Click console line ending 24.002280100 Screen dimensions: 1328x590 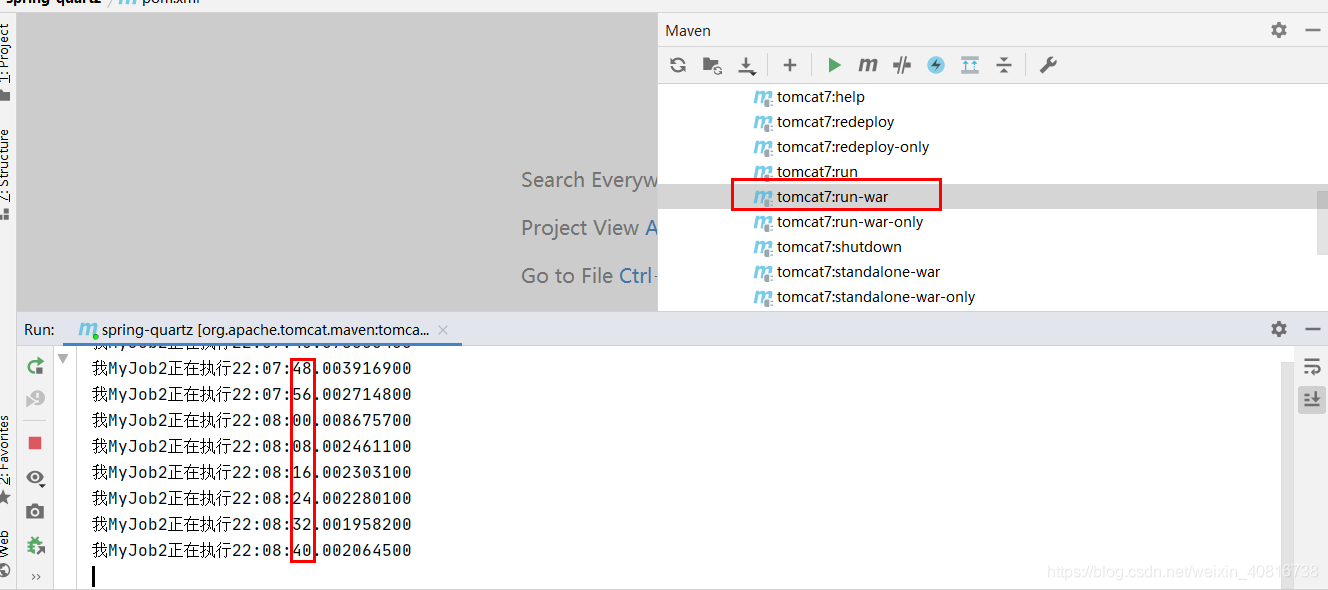click(252, 499)
